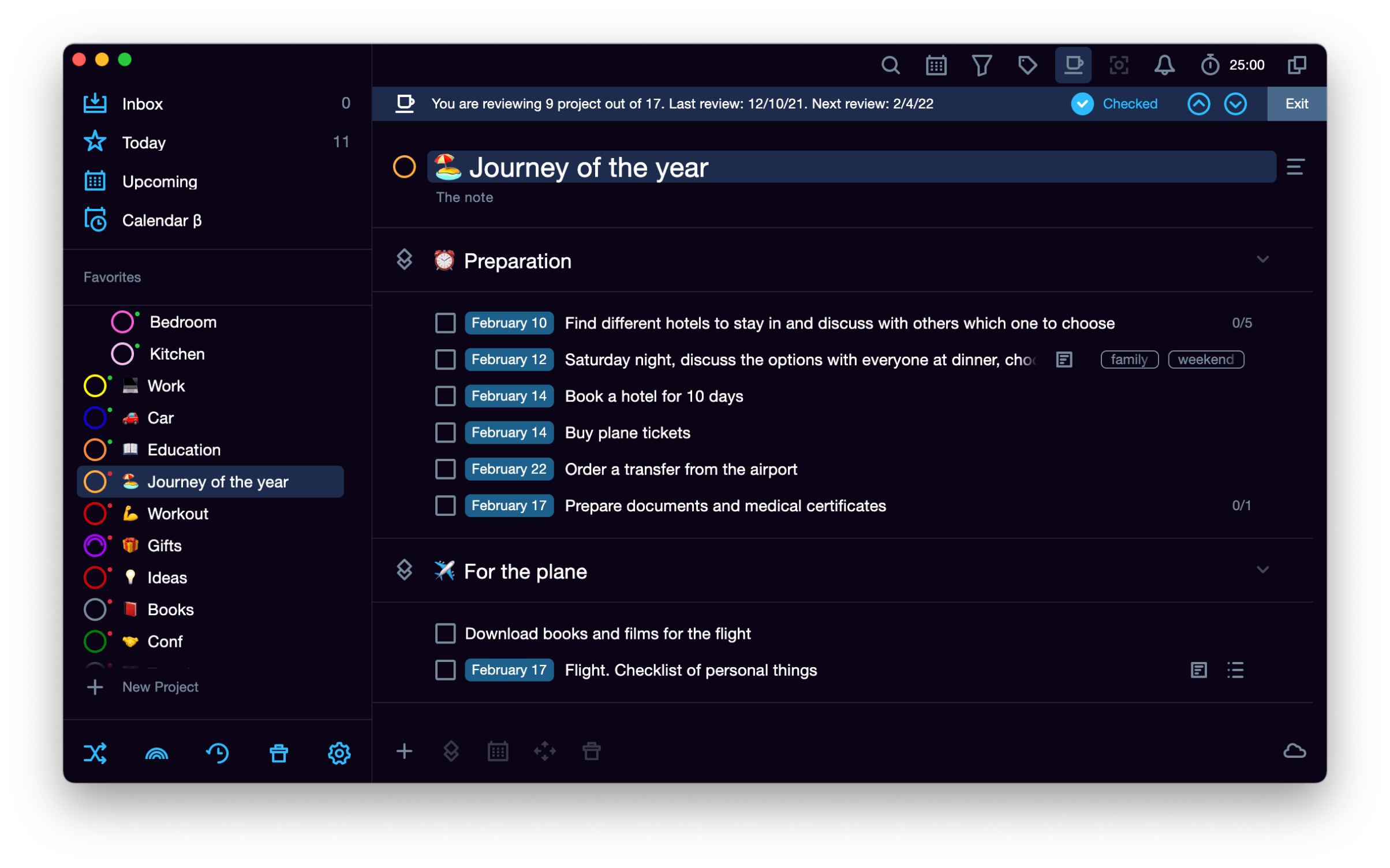Image resolution: width=1390 pixels, height=868 pixels.
Task: Collapse the 'For the plane' section
Action: tap(1264, 570)
